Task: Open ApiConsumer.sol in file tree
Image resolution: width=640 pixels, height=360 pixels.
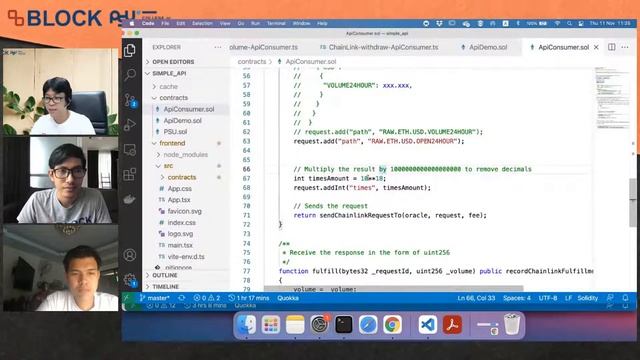Action: [x=189, y=109]
